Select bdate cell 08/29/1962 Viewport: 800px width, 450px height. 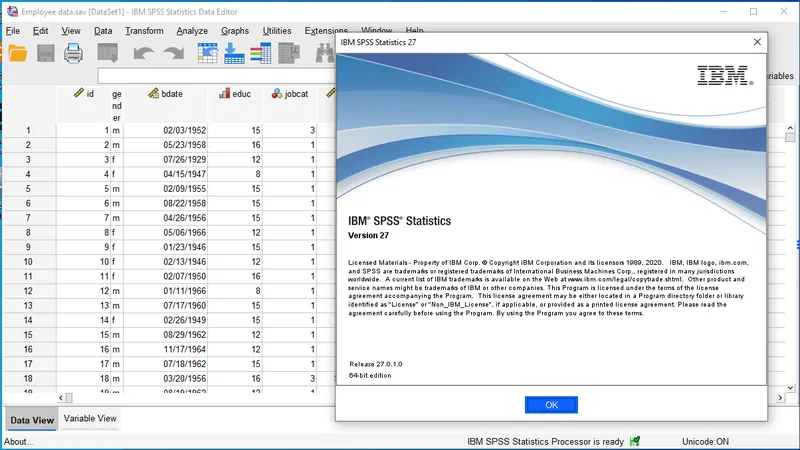[x=165, y=335]
